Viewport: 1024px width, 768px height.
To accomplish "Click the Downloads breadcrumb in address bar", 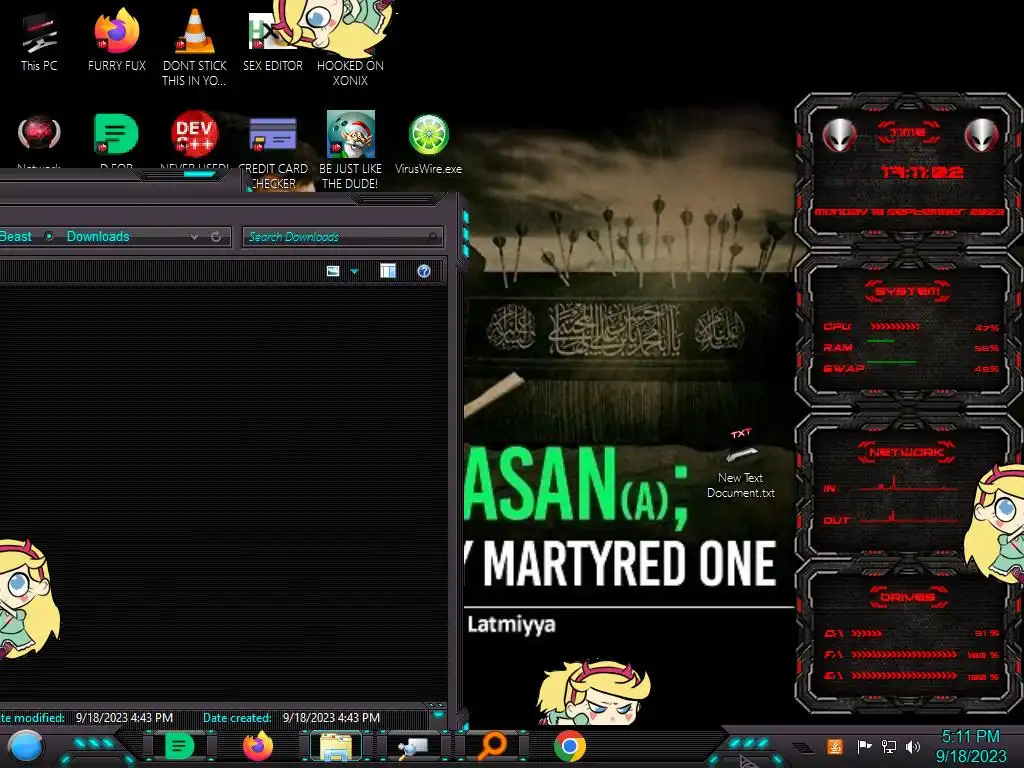I will (98, 236).
